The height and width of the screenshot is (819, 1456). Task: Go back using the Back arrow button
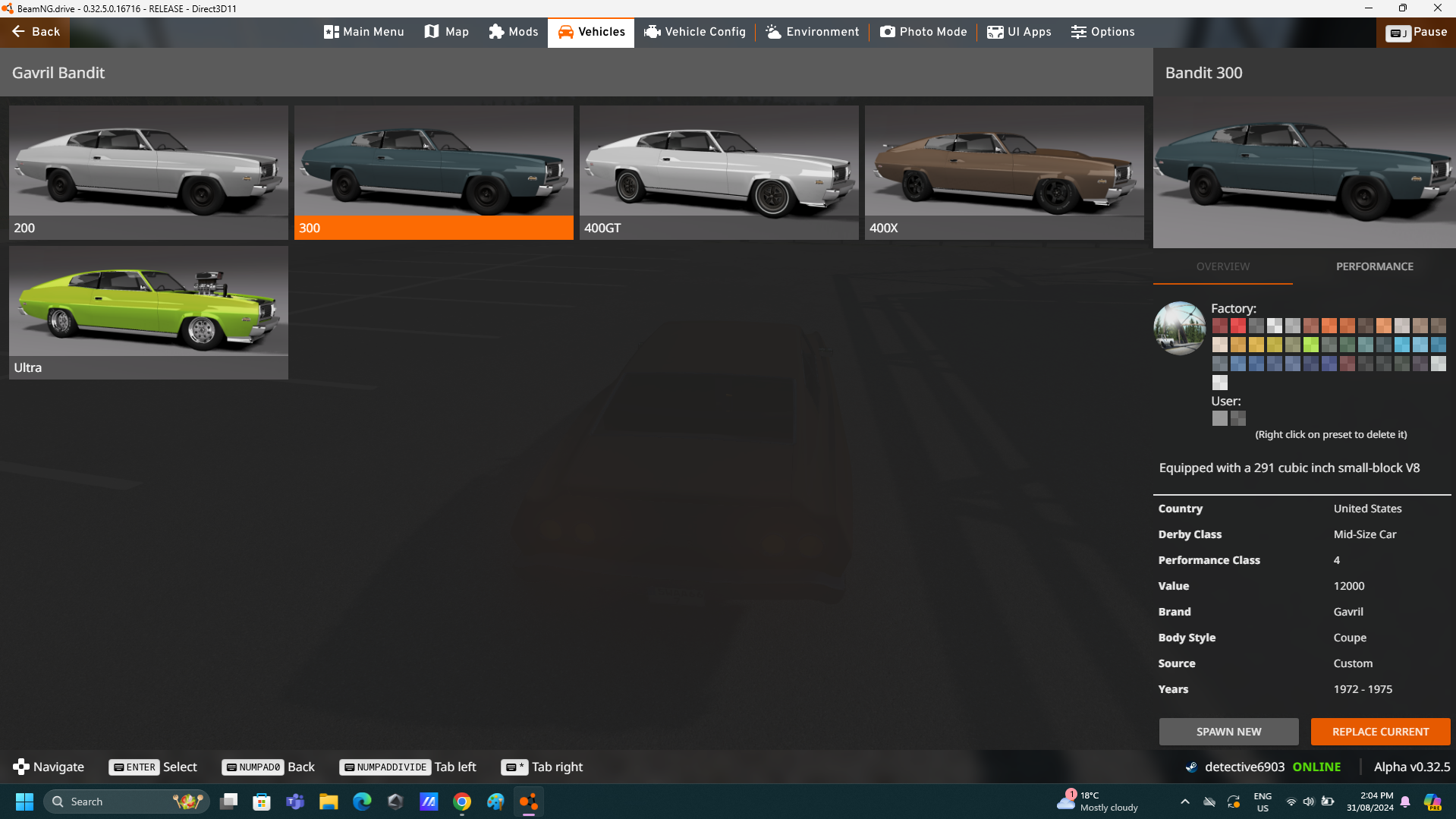35,32
